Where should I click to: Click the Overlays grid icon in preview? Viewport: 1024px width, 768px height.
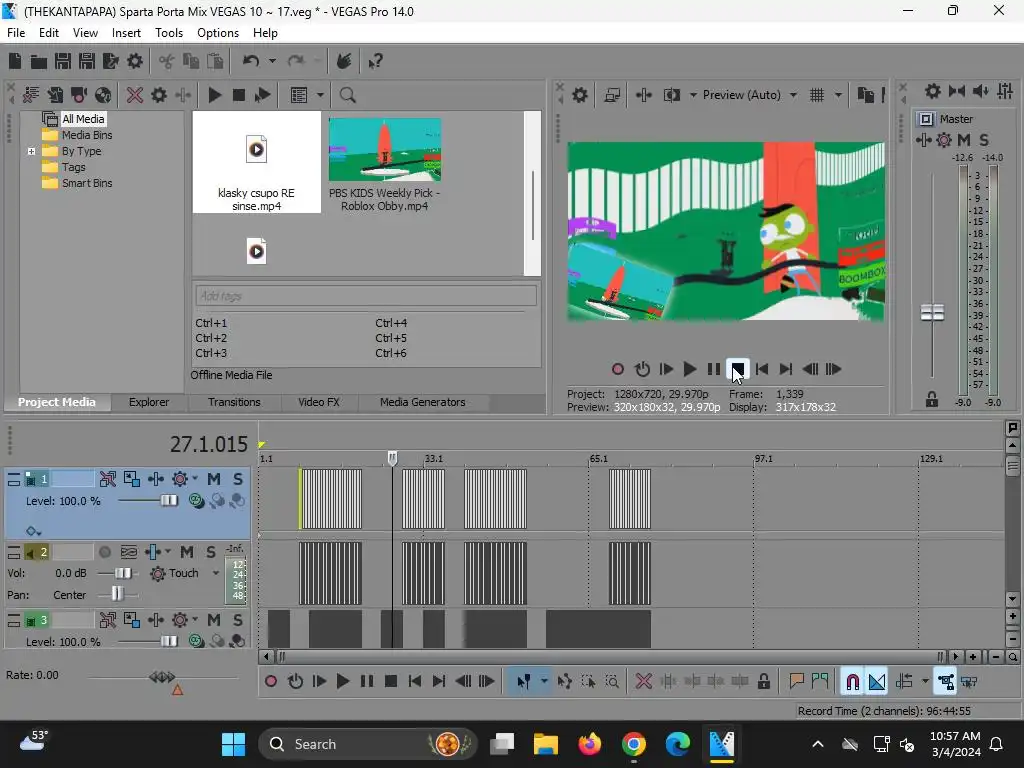(817, 95)
